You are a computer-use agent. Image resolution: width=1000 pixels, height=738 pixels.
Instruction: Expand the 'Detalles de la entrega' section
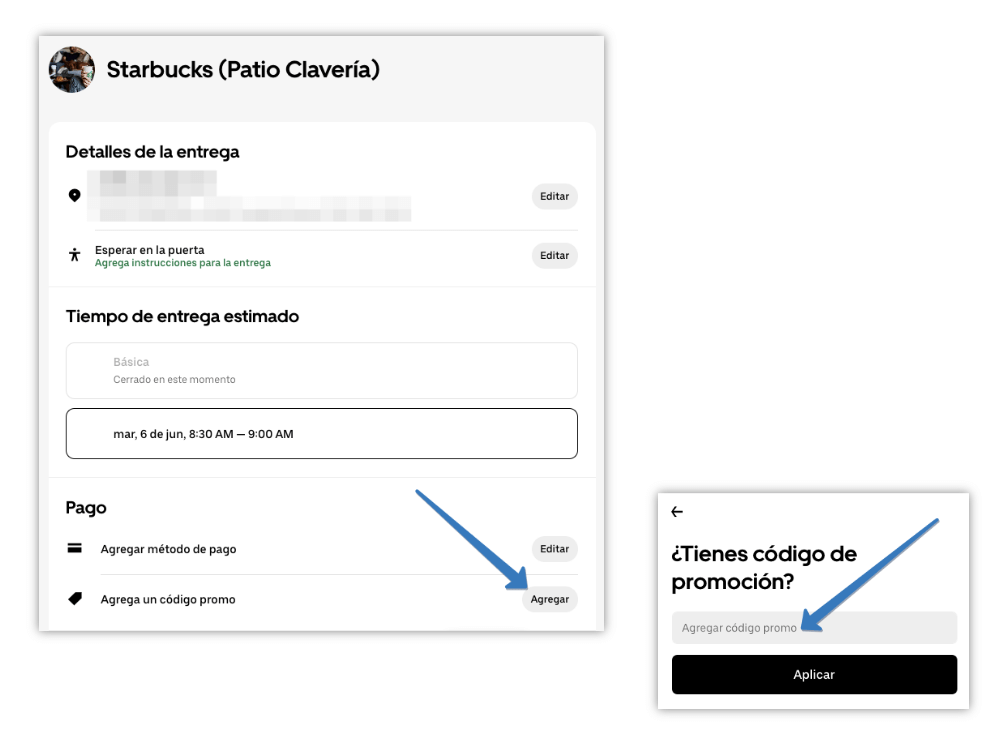(154, 151)
